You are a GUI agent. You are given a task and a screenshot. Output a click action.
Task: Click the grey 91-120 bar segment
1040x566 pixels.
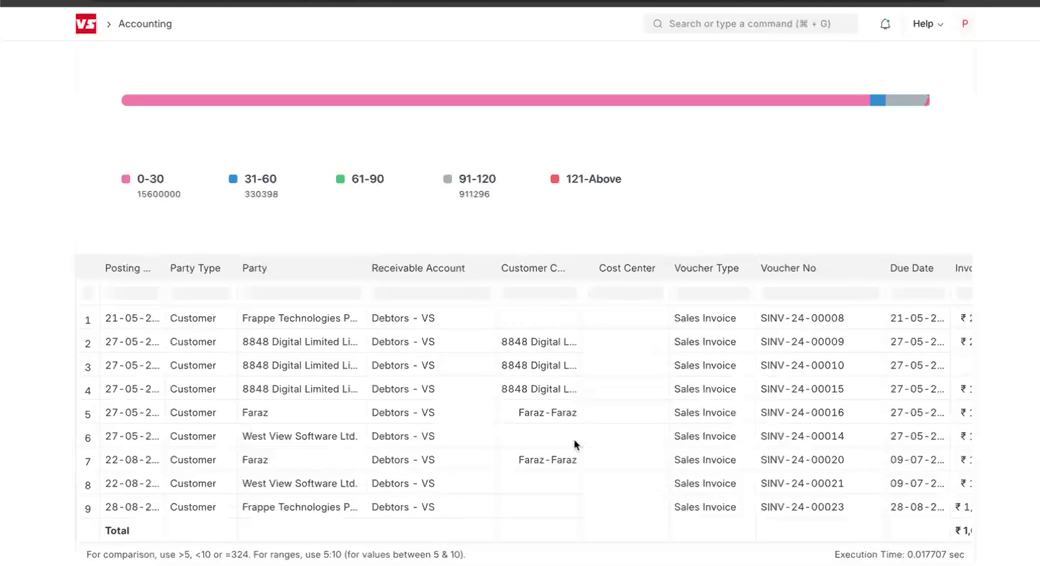coord(905,100)
